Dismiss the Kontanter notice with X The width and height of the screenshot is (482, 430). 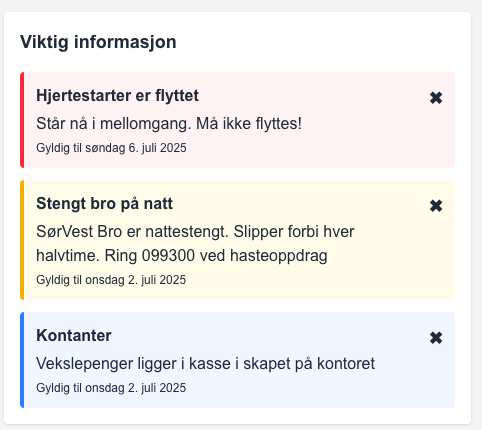pos(436,338)
